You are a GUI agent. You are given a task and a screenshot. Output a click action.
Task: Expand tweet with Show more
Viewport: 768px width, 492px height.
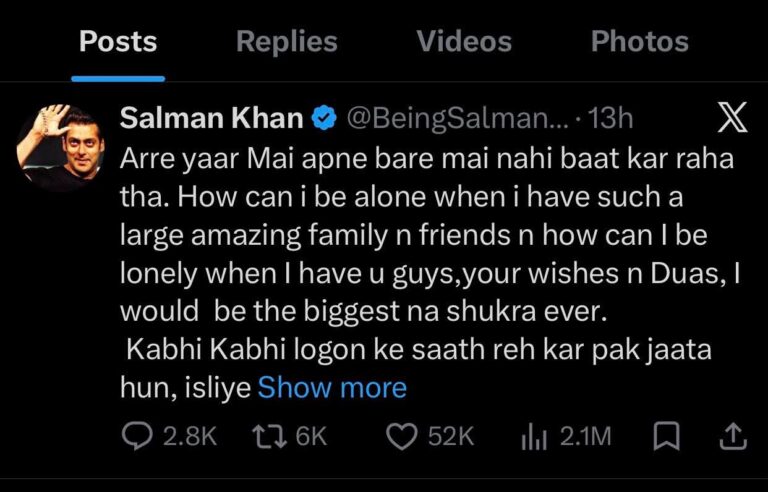(x=332, y=388)
